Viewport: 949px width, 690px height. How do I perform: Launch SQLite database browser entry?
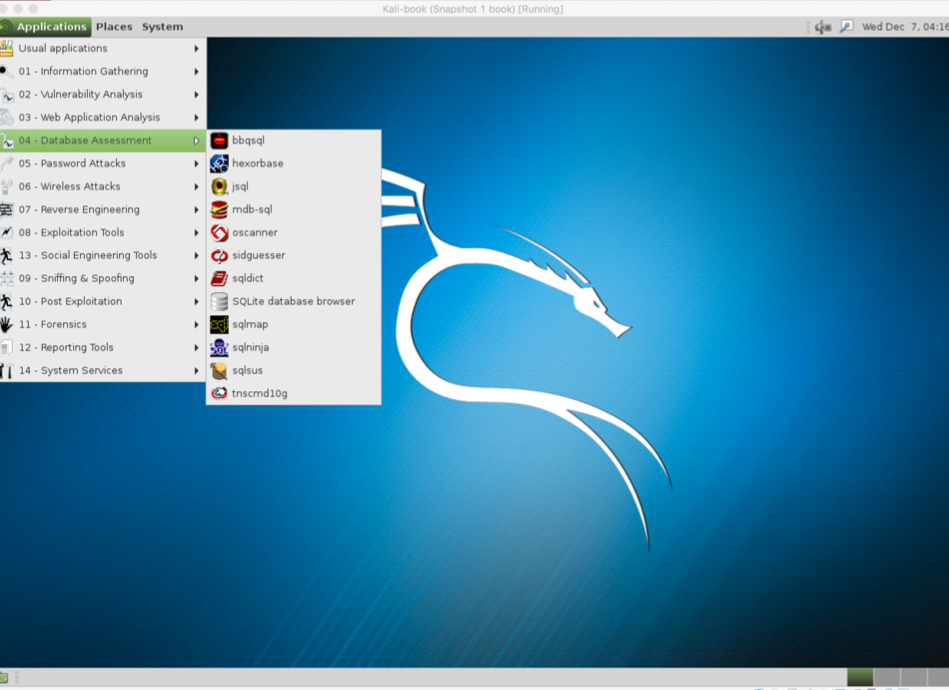coord(294,301)
